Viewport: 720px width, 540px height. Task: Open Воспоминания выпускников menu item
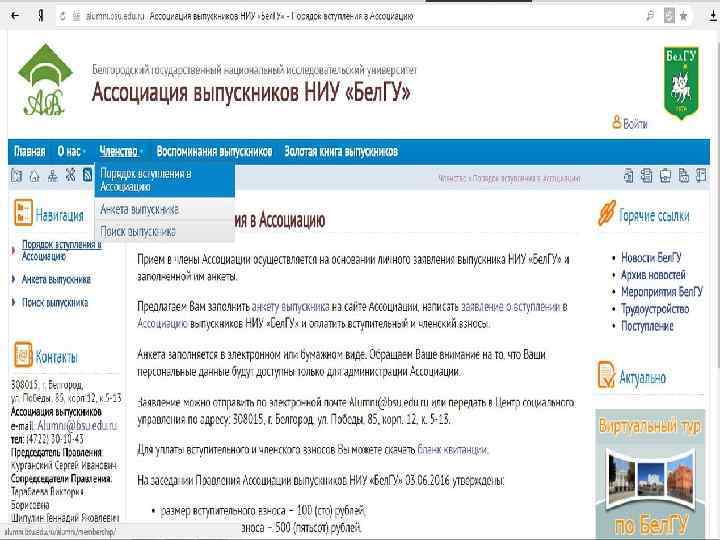click(214, 152)
